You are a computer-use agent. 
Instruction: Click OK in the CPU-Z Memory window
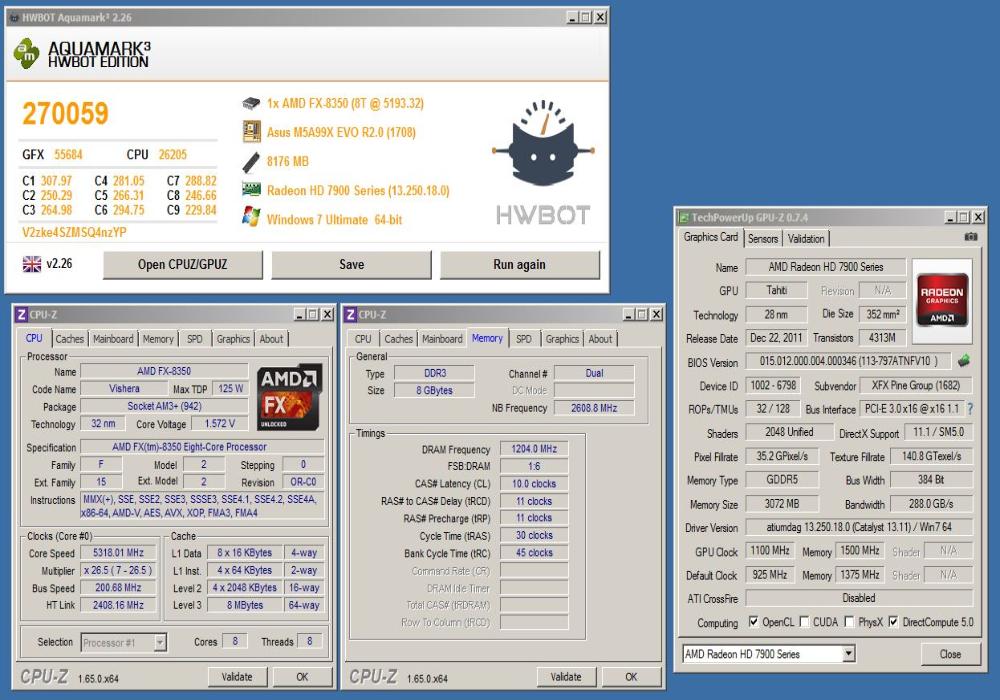point(631,677)
